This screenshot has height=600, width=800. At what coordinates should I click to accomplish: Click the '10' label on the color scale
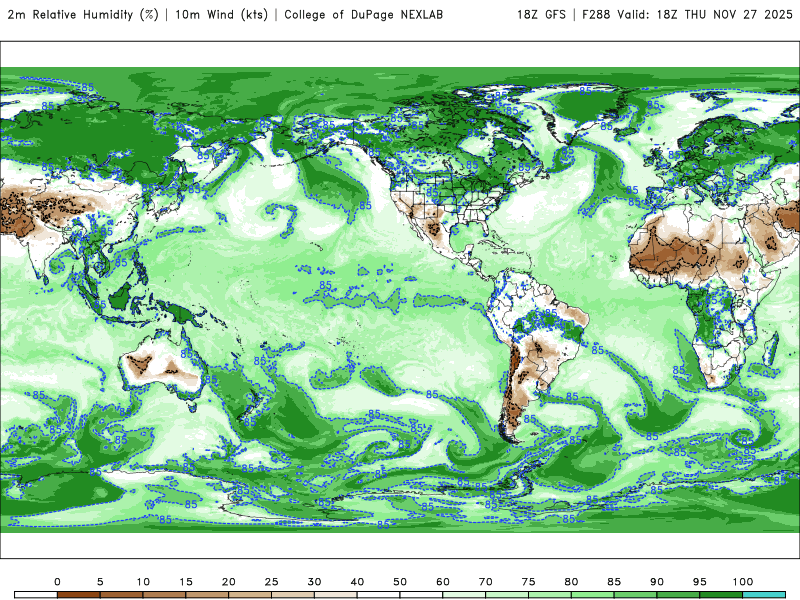pos(143,582)
